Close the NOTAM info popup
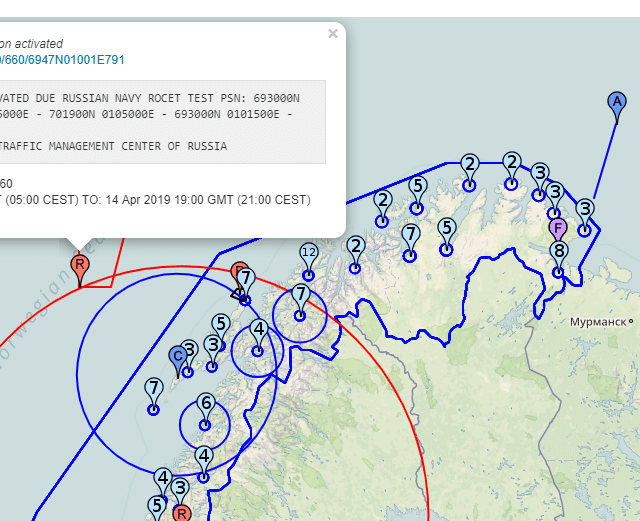The height and width of the screenshot is (521, 640). coord(333,33)
